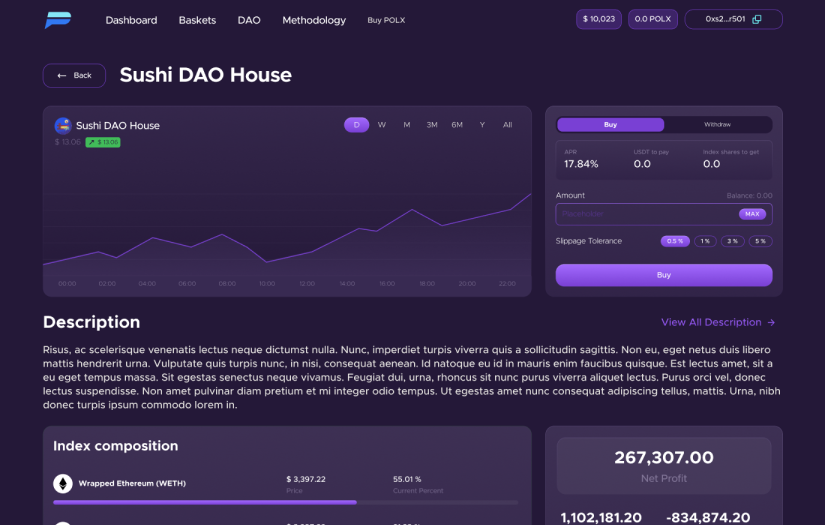
Task: Click the 1,102,181.20 value
Action: [601, 518]
